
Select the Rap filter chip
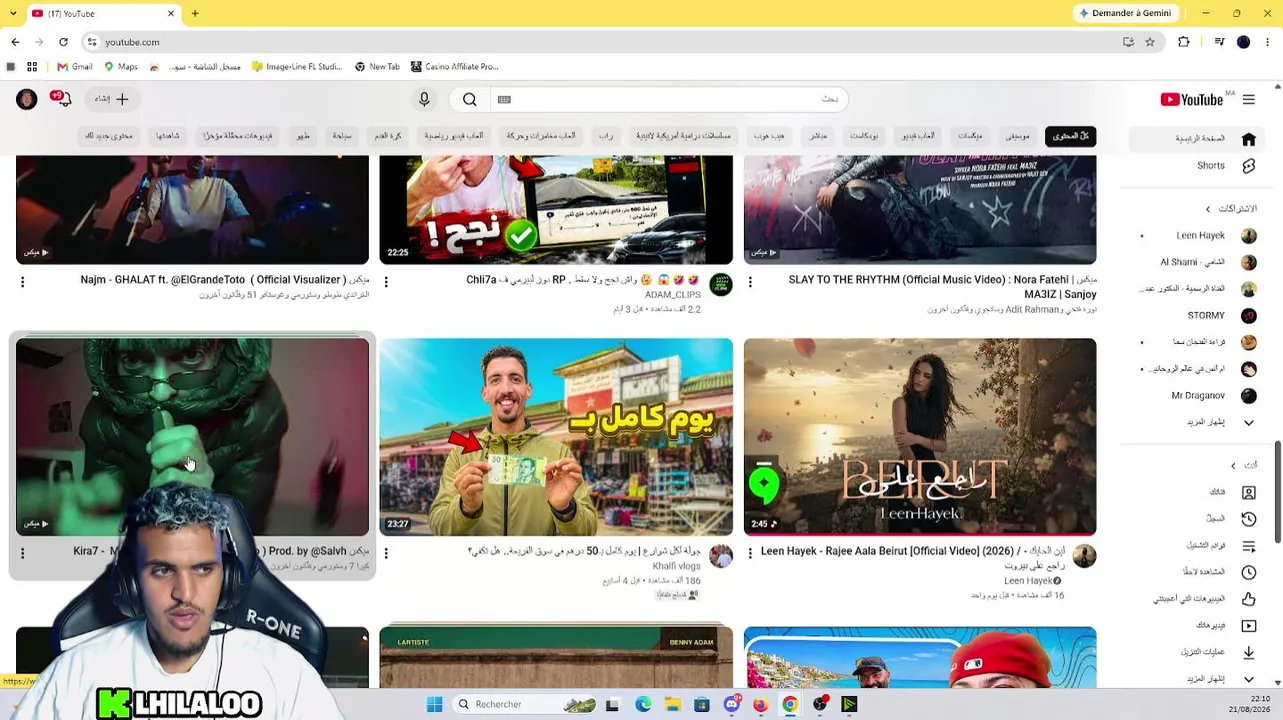(x=606, y=136)
